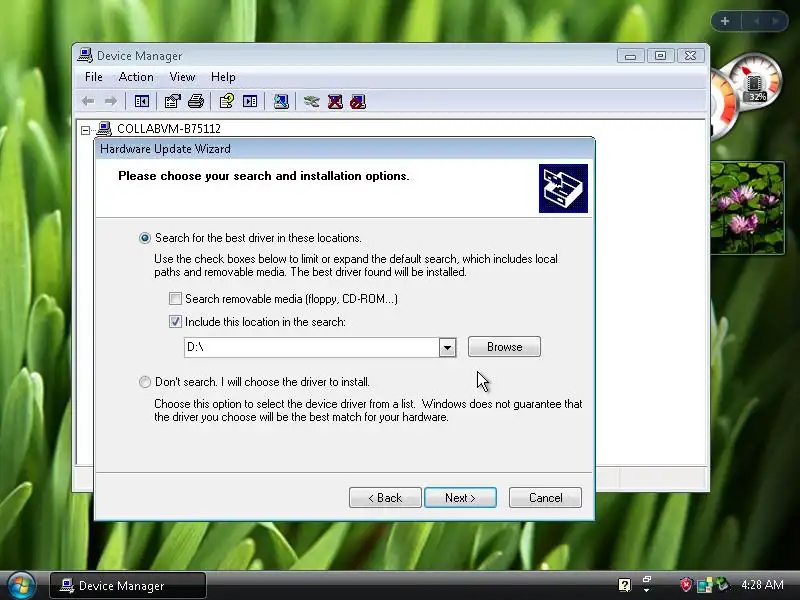This screenshot has width=800, height=600.
Task: Click the Print toolbar icon
Action: pos(196,102)
